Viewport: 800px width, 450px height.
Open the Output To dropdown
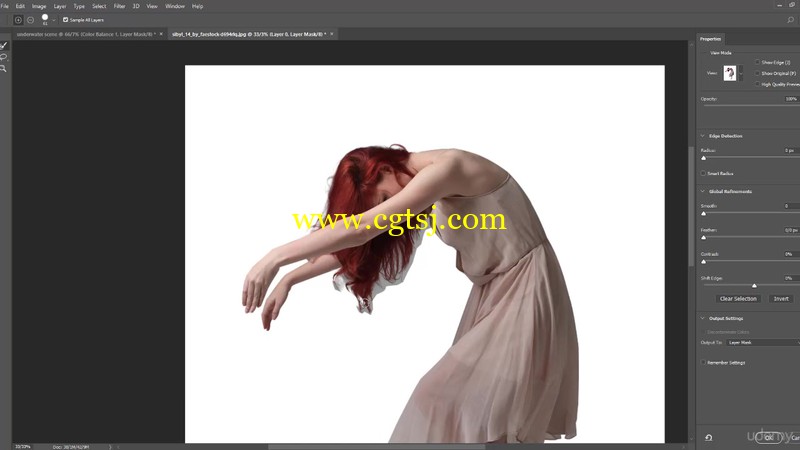763,342
